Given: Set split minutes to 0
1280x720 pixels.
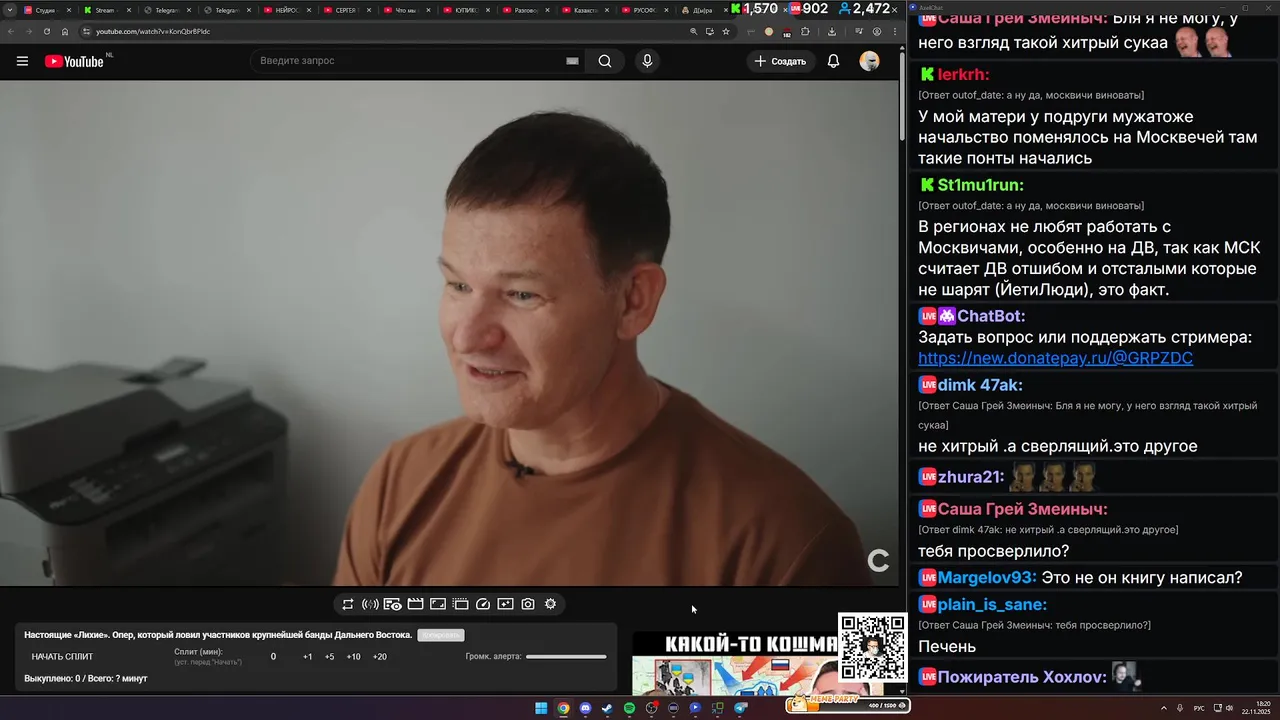Looking at the screenshot, I should click(273, 657).
